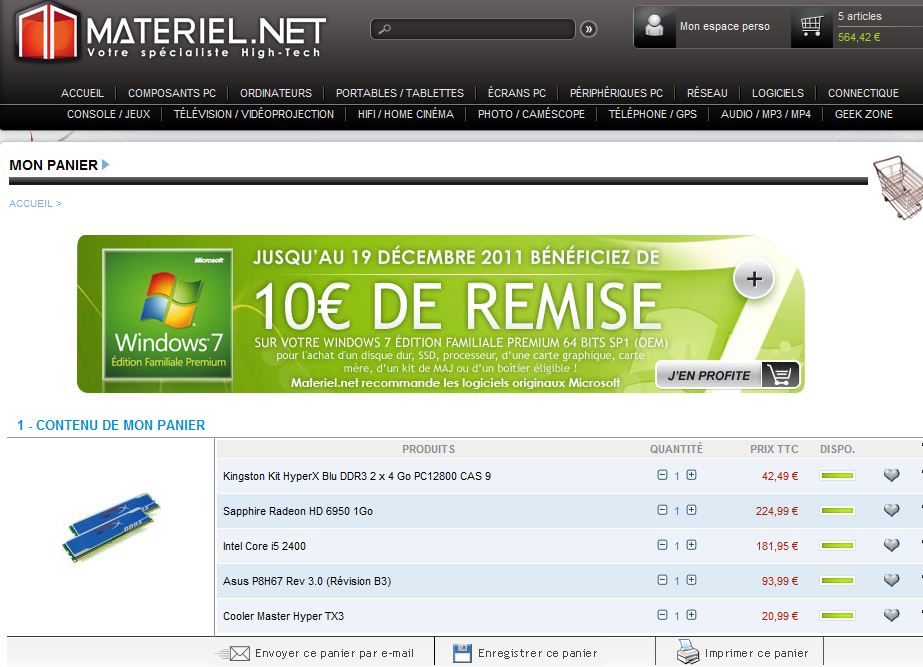Click the search submit arrow button
The image size is (923, 667).
(x=589, y=29)
